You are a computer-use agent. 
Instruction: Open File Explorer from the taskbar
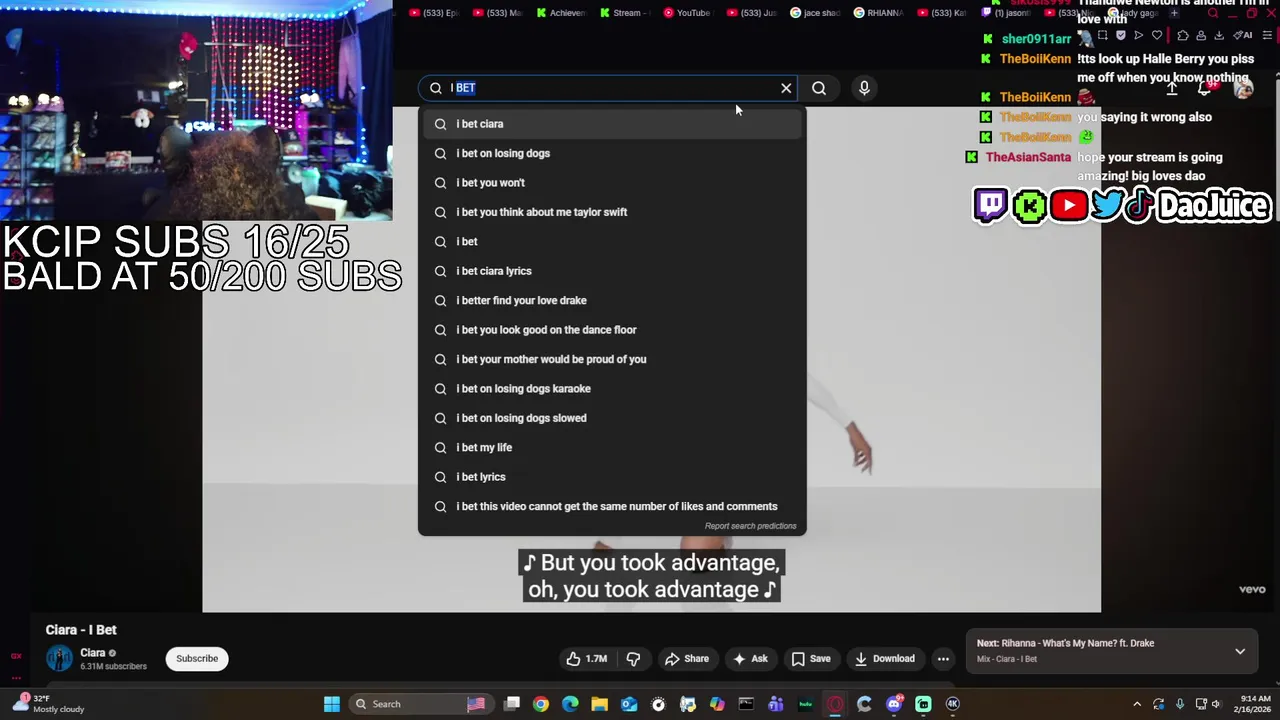pyautogui.click(x=599, y=704)
